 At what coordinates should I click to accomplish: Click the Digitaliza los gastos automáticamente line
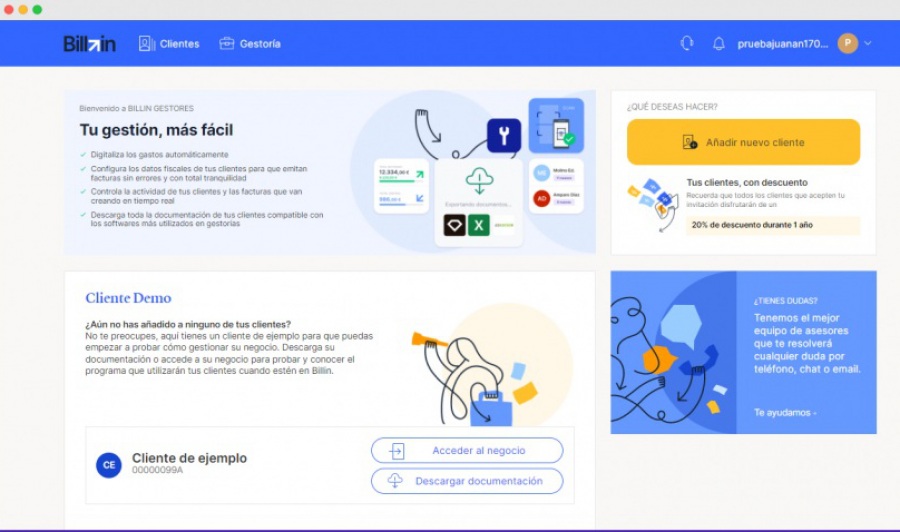point(159,154)
